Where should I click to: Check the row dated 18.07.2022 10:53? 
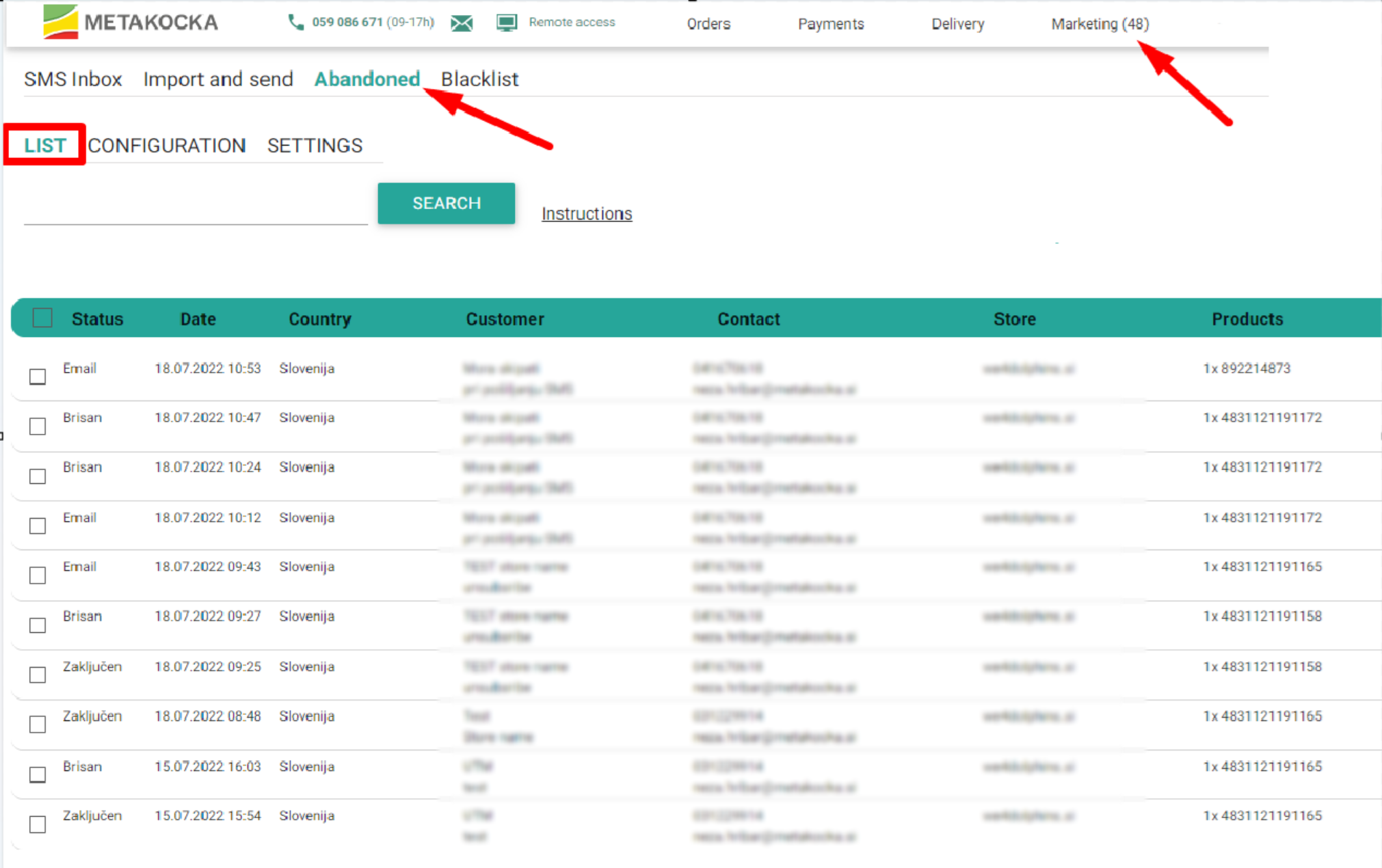38,377
